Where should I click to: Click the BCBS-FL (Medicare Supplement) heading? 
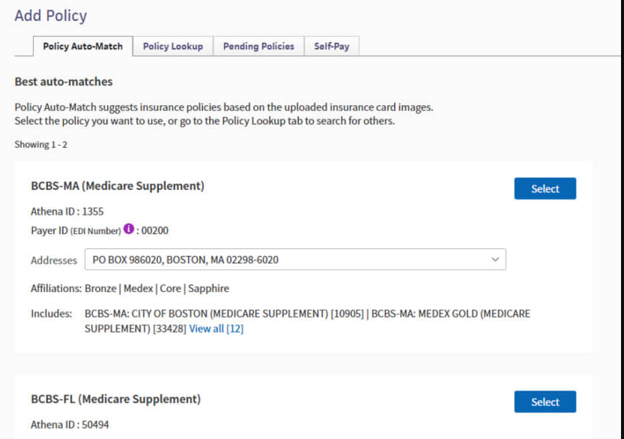116,399
